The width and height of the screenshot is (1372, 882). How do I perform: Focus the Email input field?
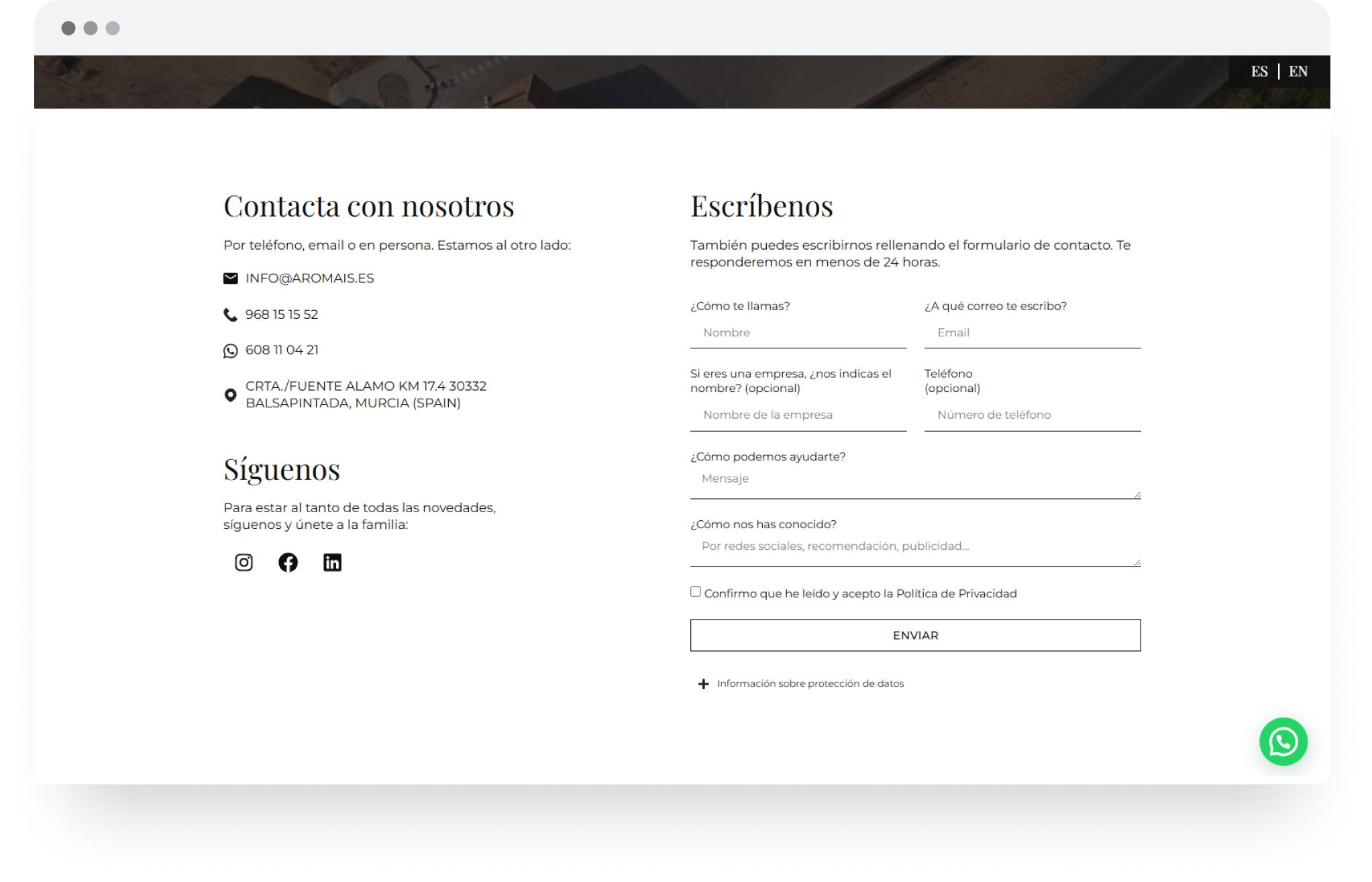1033,333
